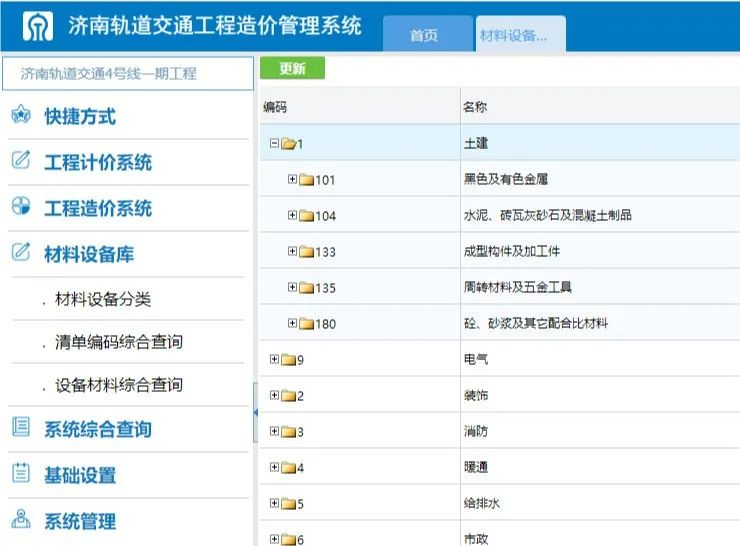This screenshot has height=546, width=740.
Task: Click the 工程造价系统 pie icon
Action: [x=21, y=207]
